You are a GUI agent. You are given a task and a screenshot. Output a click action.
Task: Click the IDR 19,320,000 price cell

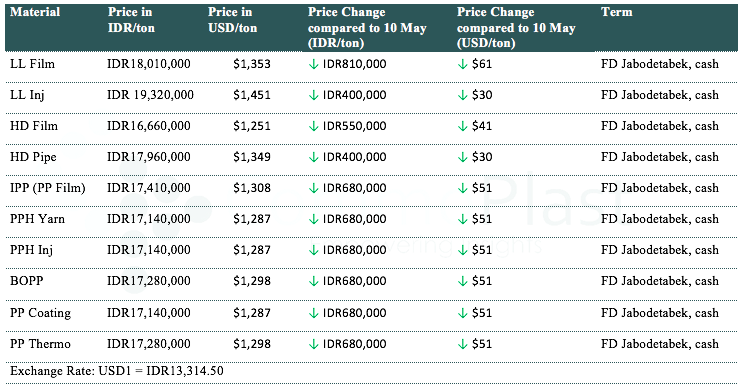tap(150, 95)
